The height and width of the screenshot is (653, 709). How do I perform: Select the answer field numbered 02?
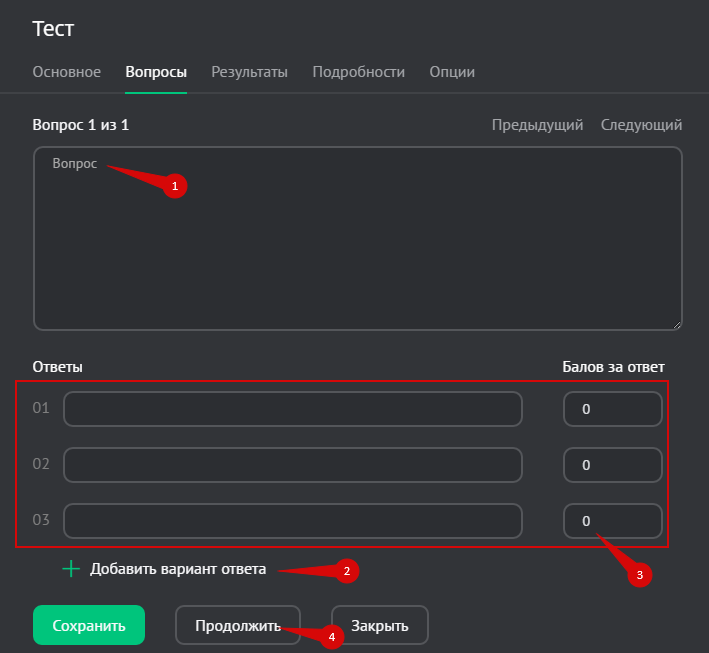click(292, 465)
